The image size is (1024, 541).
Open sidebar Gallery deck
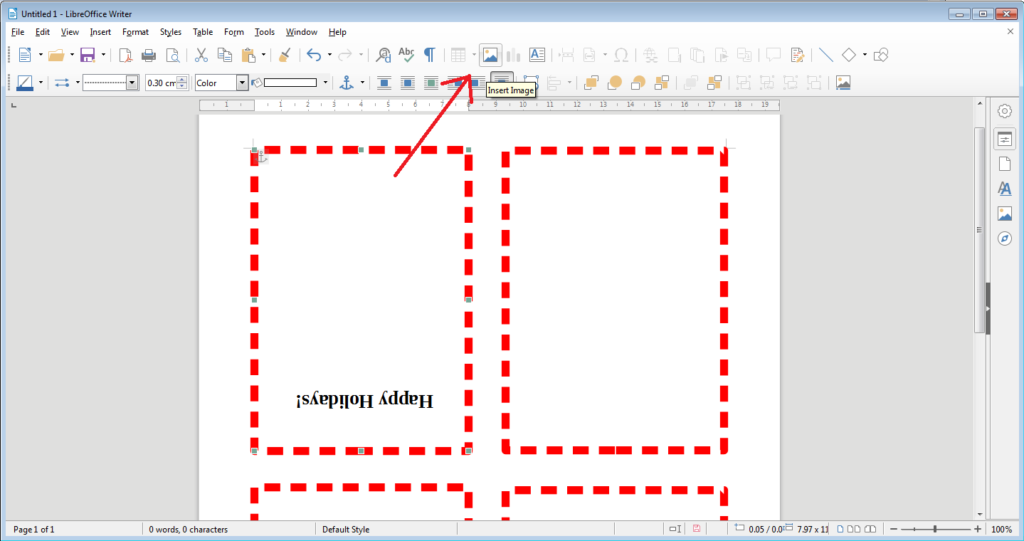pyautogui.click(x=1004, y=214)
